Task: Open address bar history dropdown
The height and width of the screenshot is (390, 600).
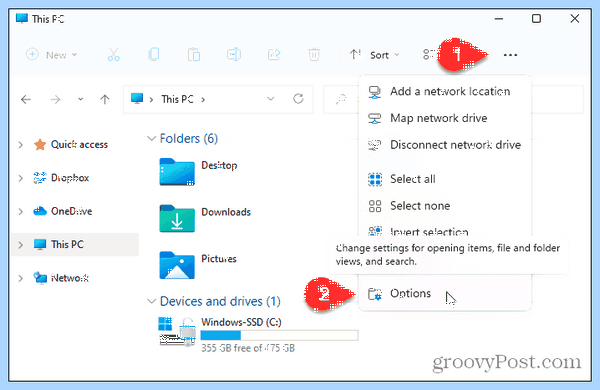Action: pyautogui.click(x=271, y=99)
